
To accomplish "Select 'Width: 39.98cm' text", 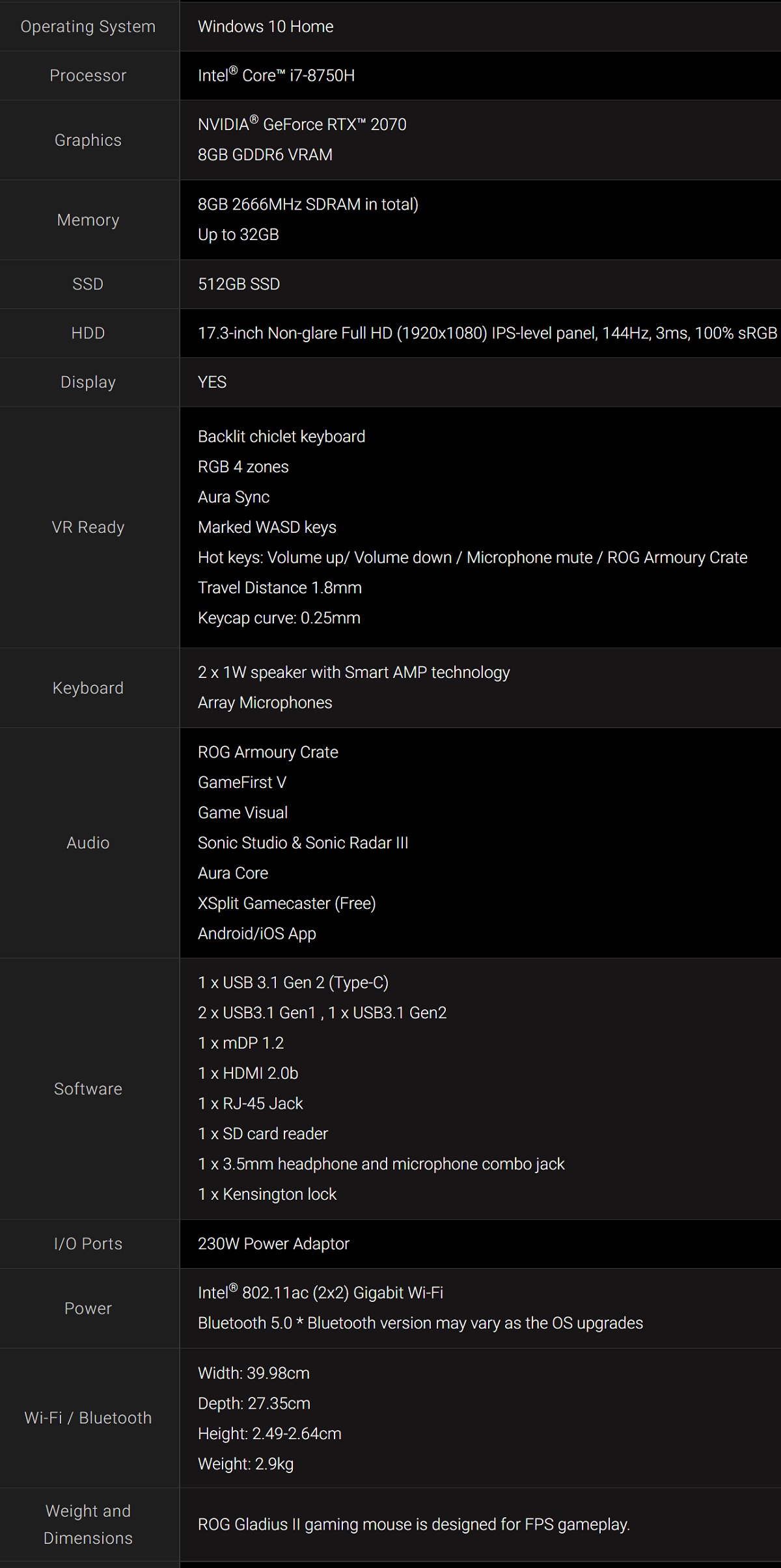I will pyautogui.click(x=254, y=1373).
